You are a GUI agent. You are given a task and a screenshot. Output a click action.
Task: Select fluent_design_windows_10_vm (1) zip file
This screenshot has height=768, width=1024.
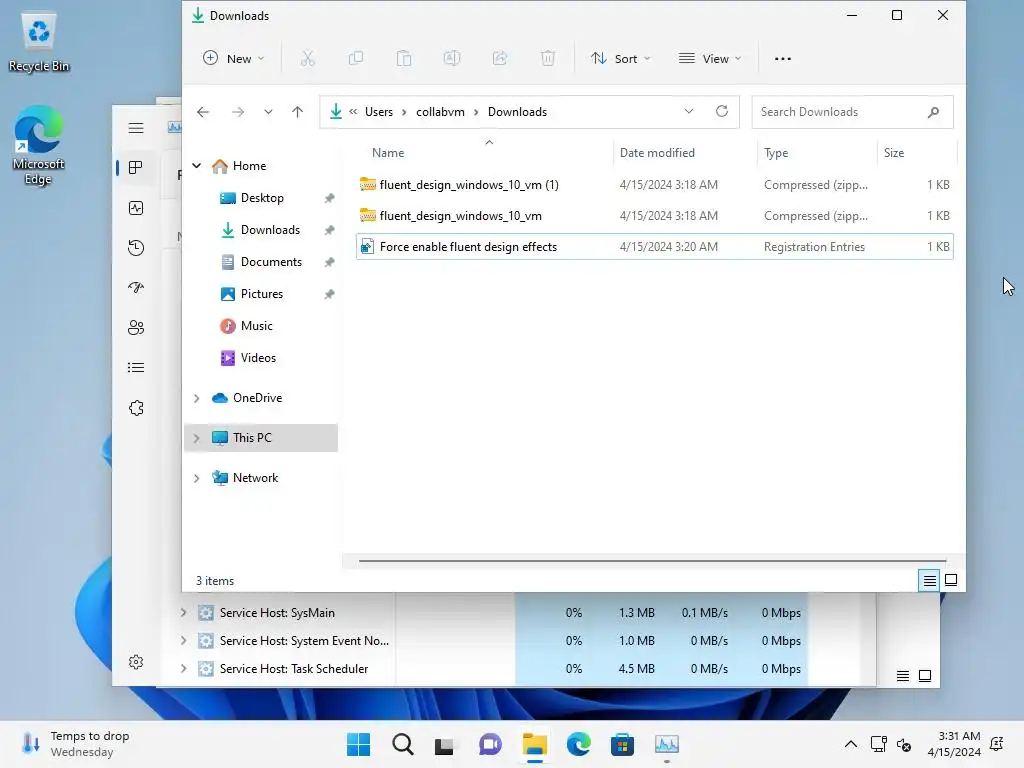click(654, 185)
